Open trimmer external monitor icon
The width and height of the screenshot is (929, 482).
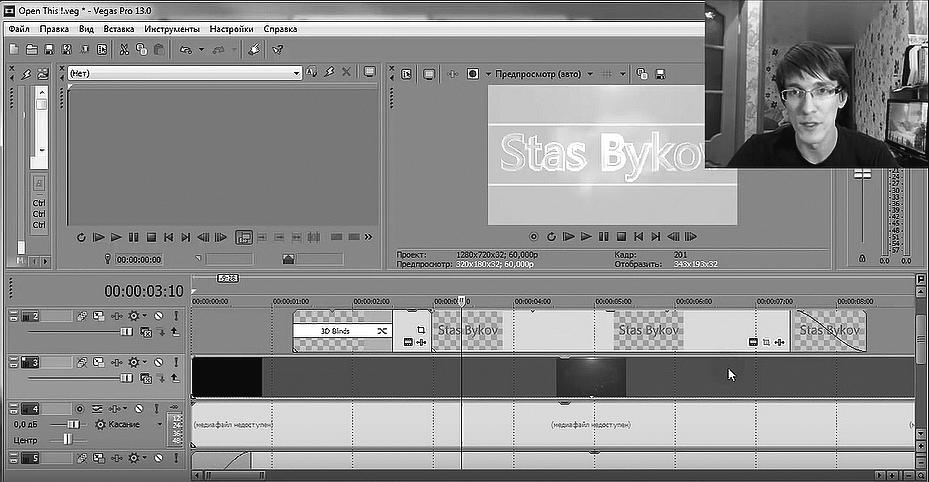pyautogui.click(x=370, y=72)
